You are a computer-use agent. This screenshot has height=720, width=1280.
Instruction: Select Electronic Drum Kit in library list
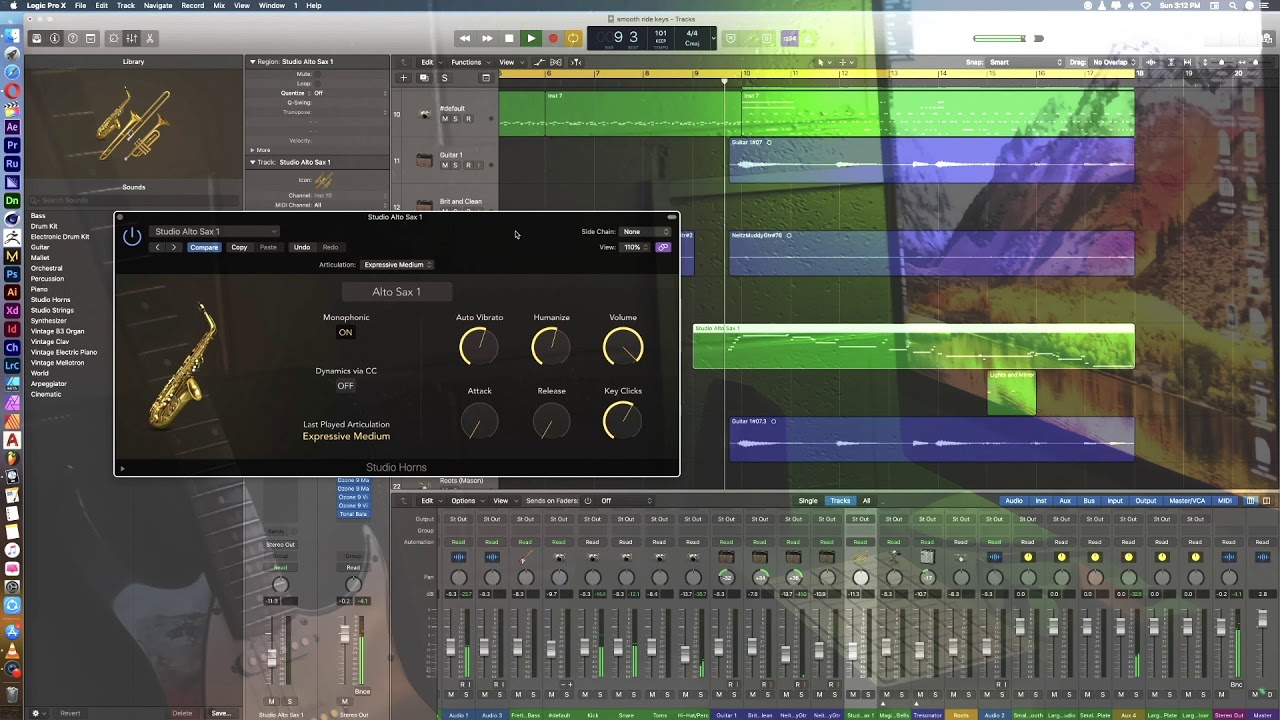click(x=60, y=237)
